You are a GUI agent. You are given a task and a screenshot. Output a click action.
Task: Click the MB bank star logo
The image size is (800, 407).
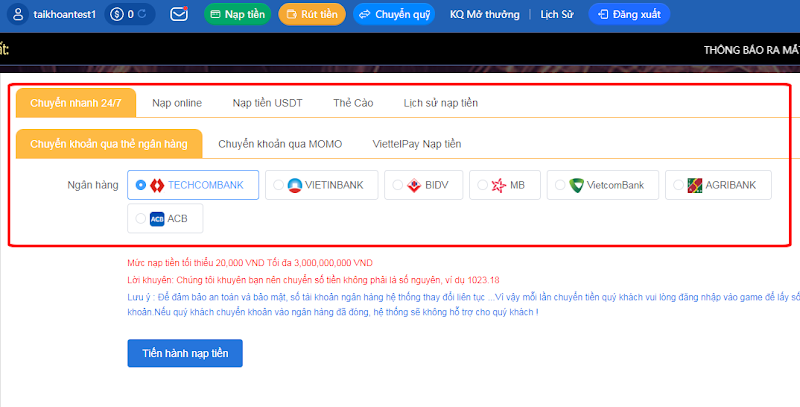click(x=498, y=185)
